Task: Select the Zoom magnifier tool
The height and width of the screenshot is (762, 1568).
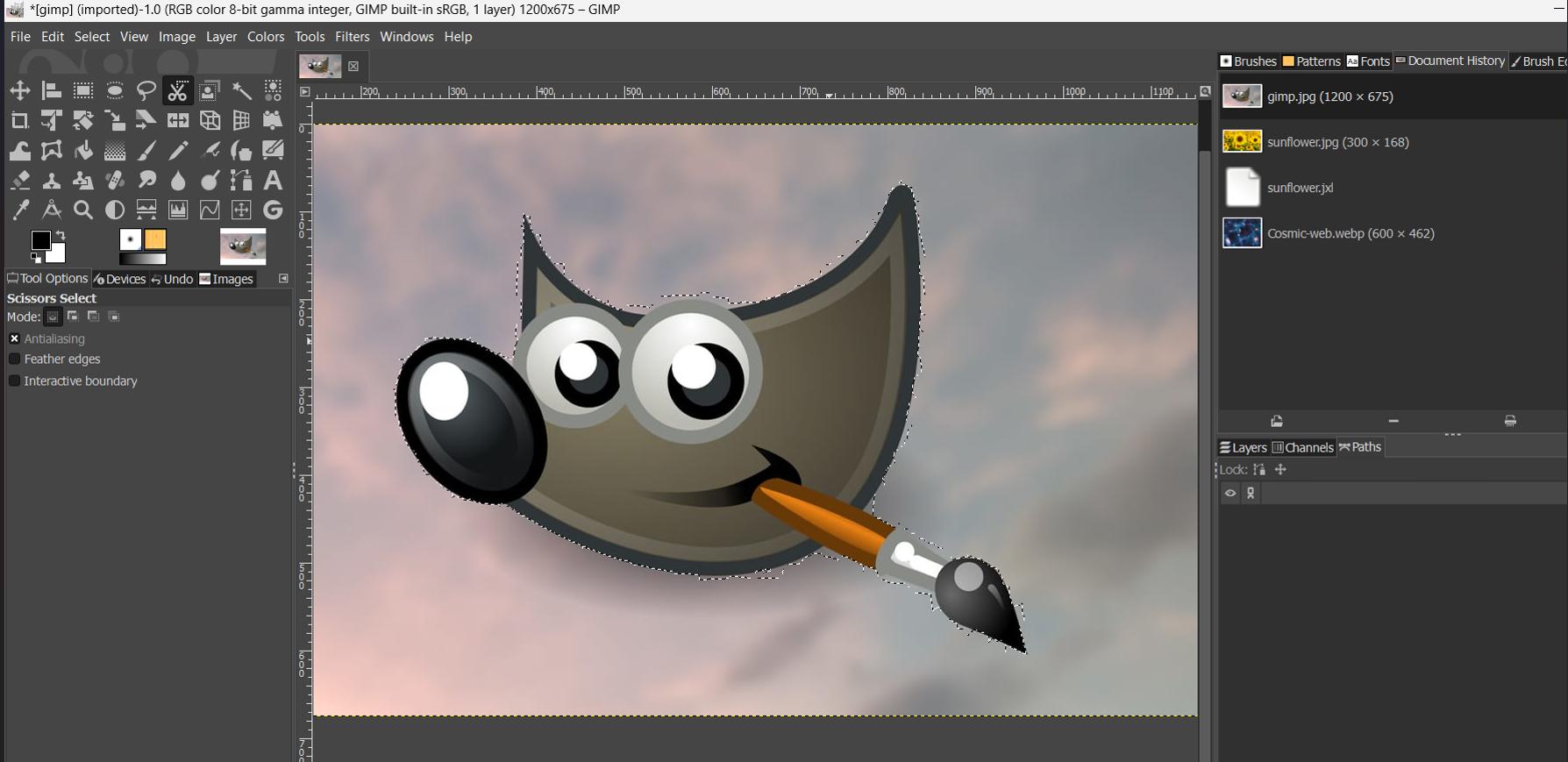Action: 83,210
